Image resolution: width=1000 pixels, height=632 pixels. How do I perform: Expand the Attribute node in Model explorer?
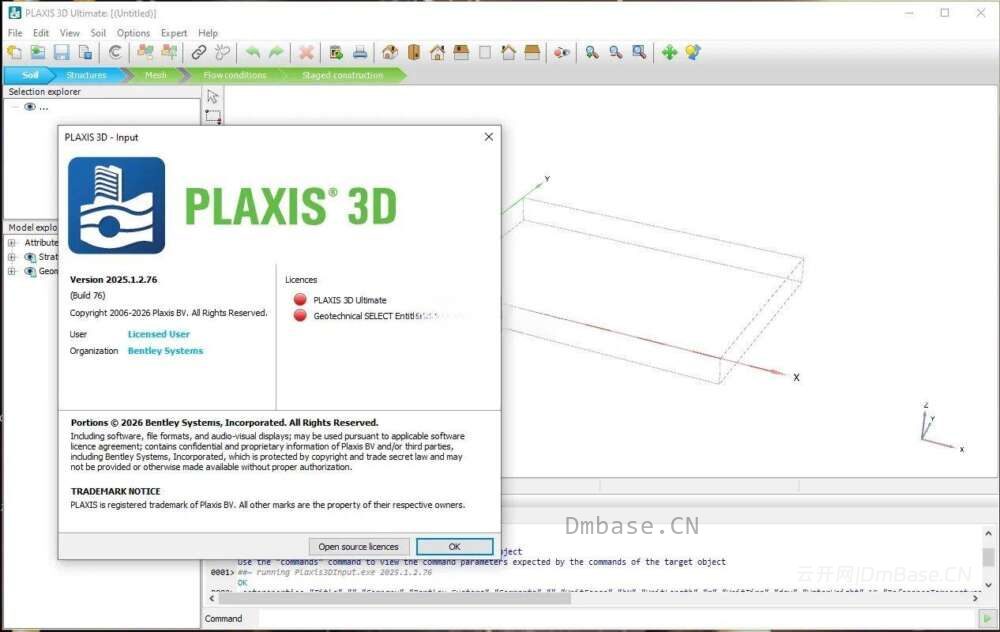coord(11,242)
